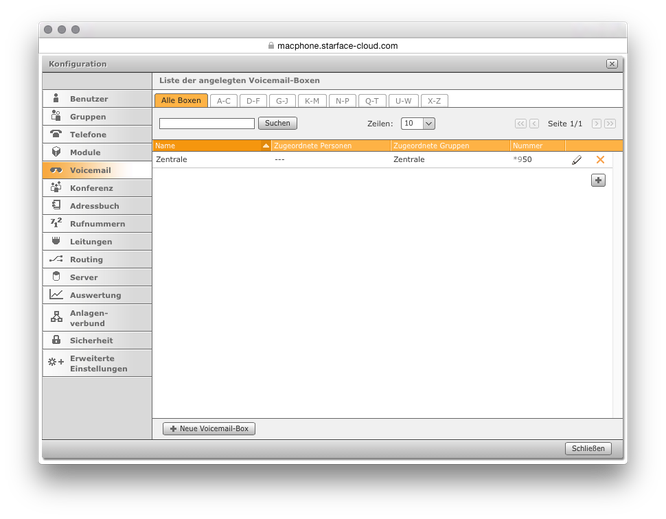Go to first page arrows
The width and height of the screenshot is (666, 519).
coord(520,124)
